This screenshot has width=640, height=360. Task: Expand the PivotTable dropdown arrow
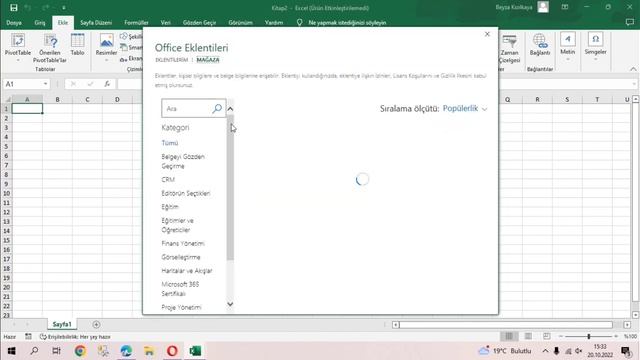click(x=18, y=60)
